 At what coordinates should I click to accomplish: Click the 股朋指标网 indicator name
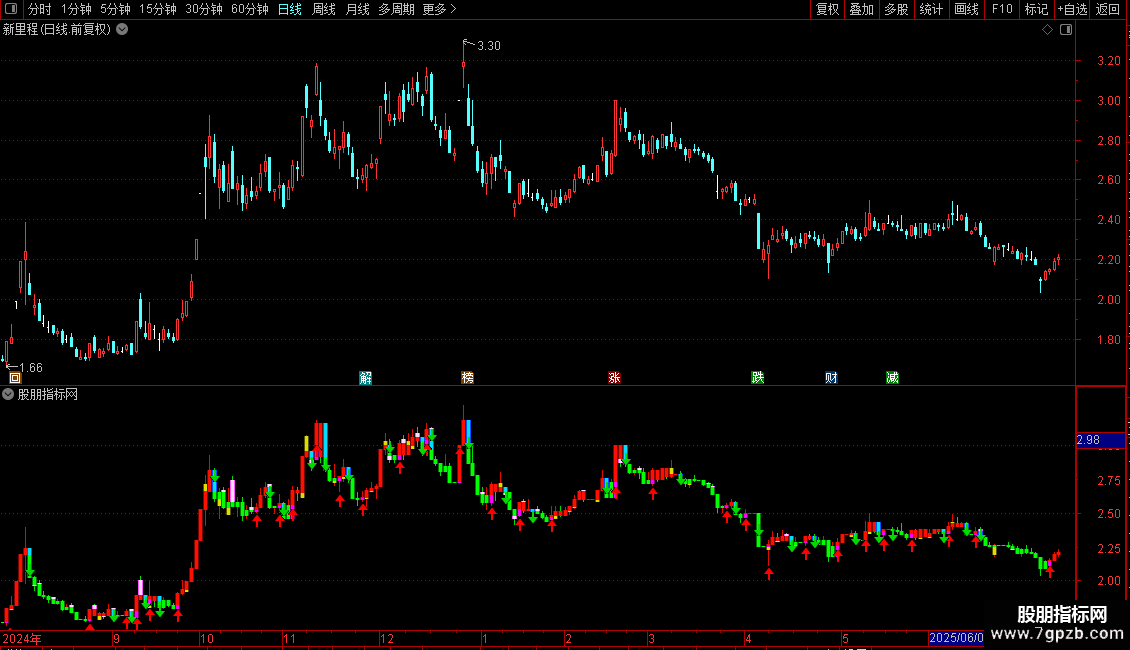(x=48, y=394)
